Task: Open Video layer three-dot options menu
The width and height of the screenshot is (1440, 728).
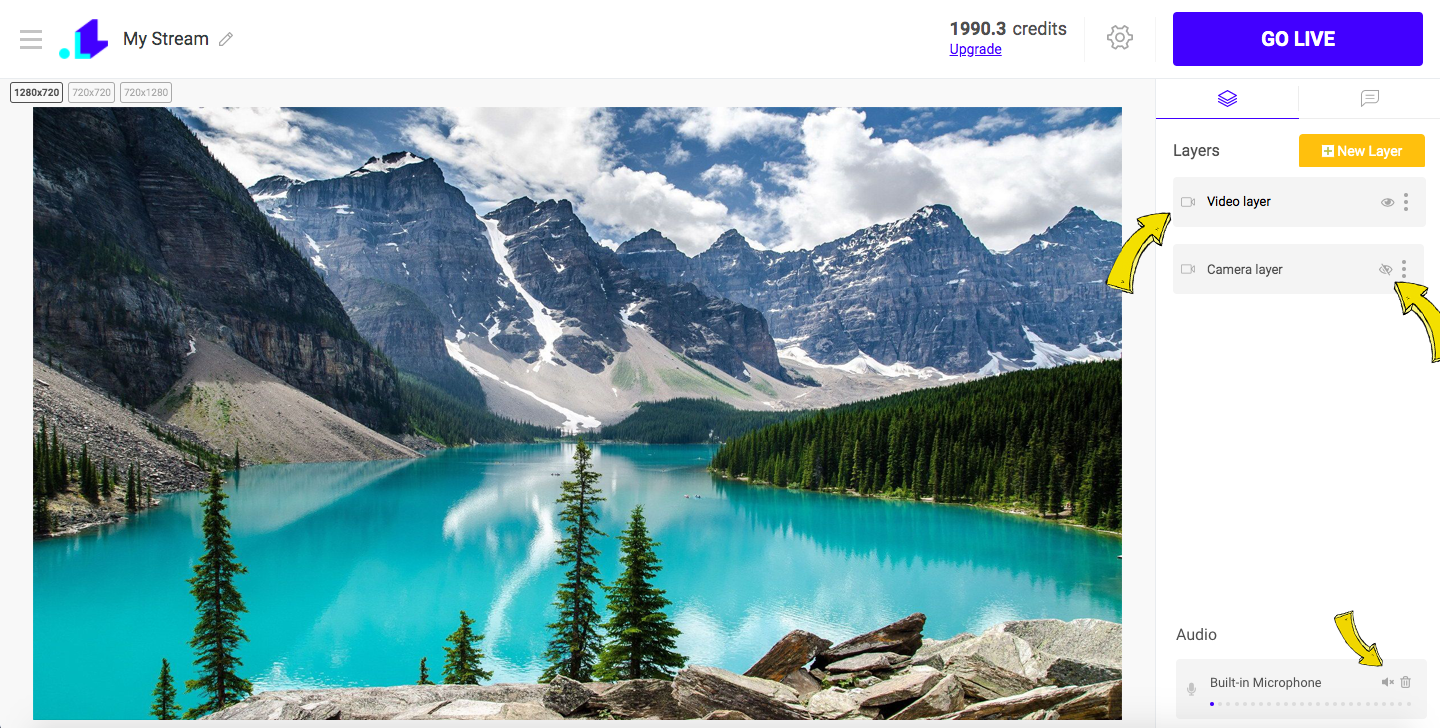Action: click(1406, 202)
